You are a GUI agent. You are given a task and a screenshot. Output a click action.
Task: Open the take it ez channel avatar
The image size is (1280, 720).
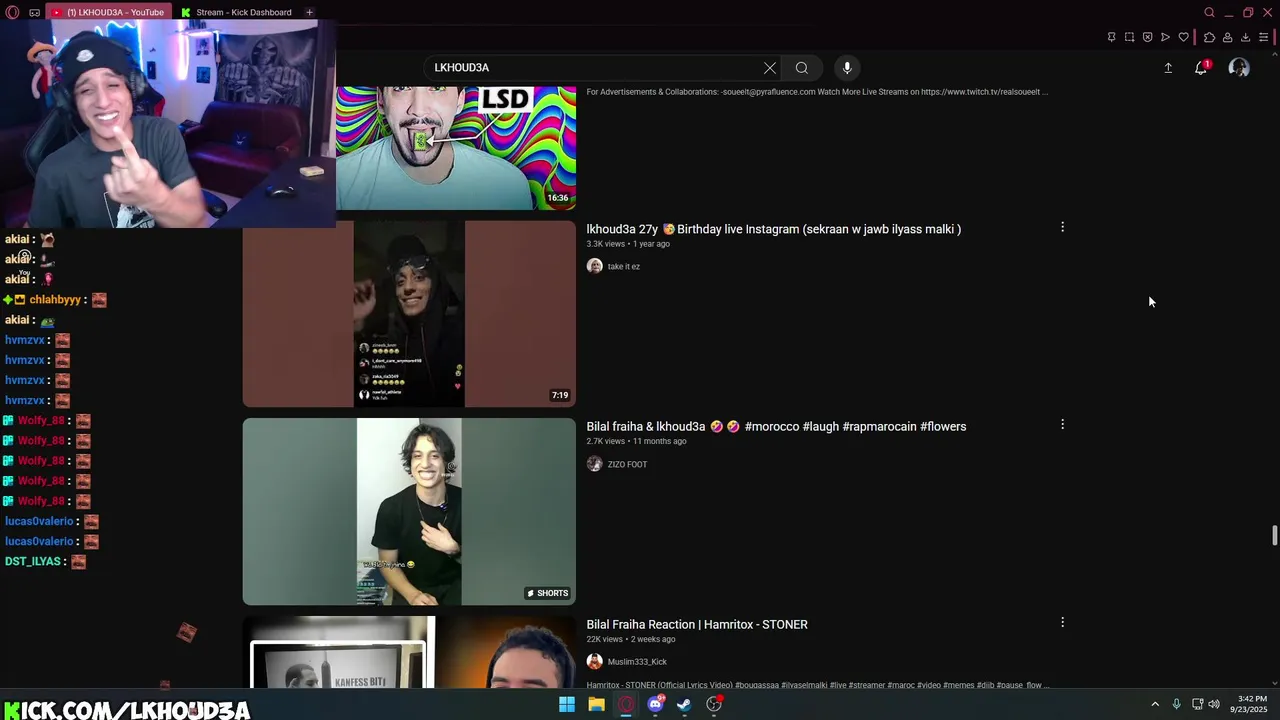(x=594, y=266)
